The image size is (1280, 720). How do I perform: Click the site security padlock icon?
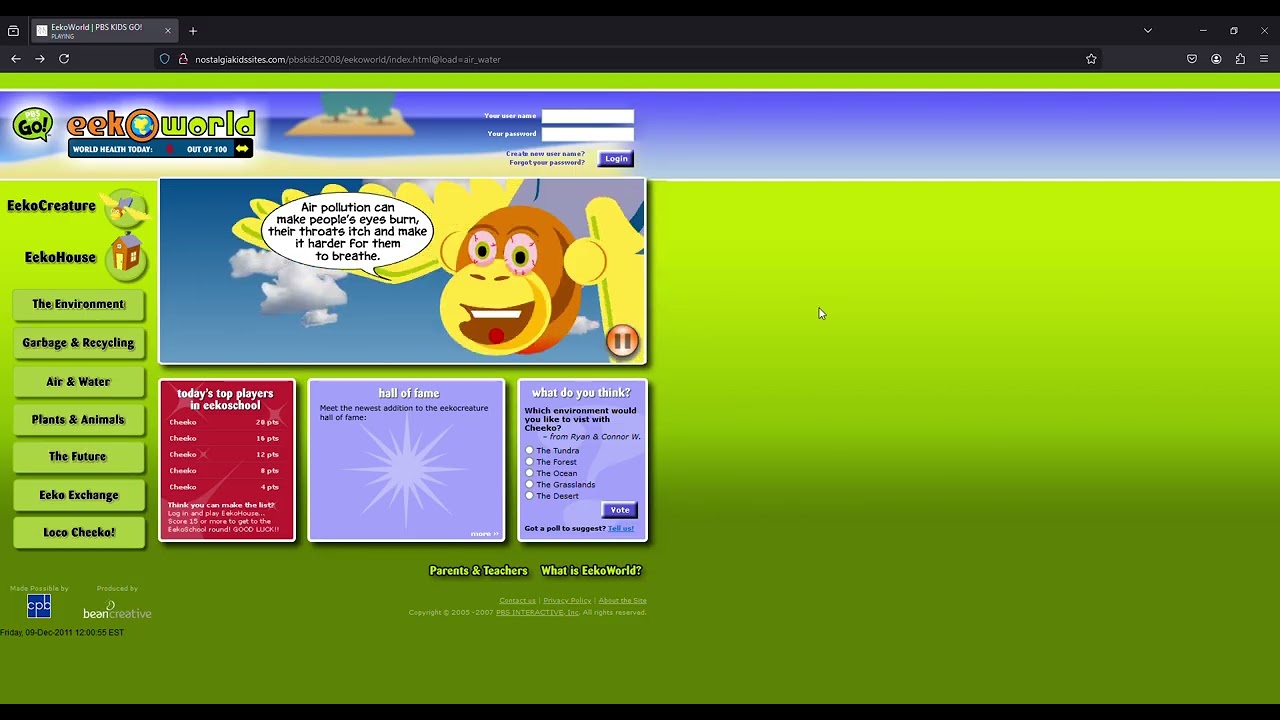coord(183,59)
